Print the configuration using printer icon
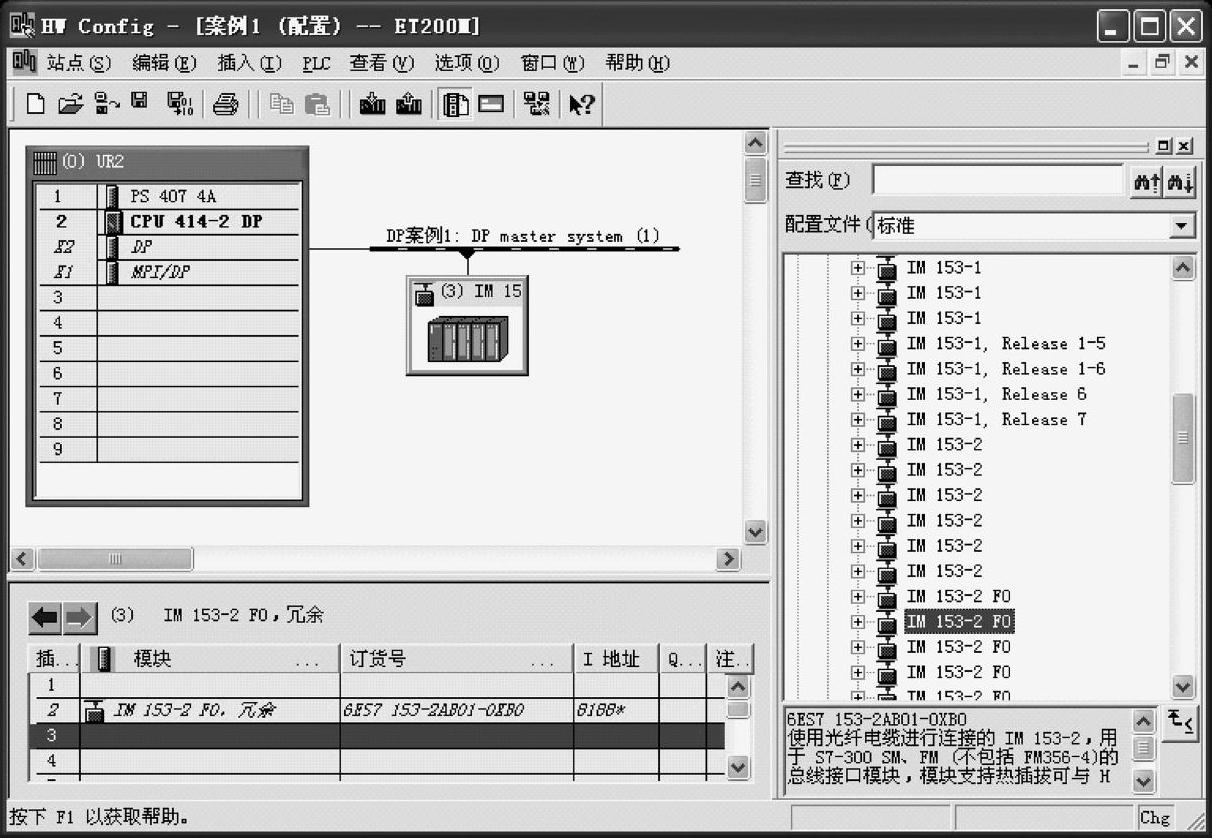 pyautogui.click(x=226, y=104)
